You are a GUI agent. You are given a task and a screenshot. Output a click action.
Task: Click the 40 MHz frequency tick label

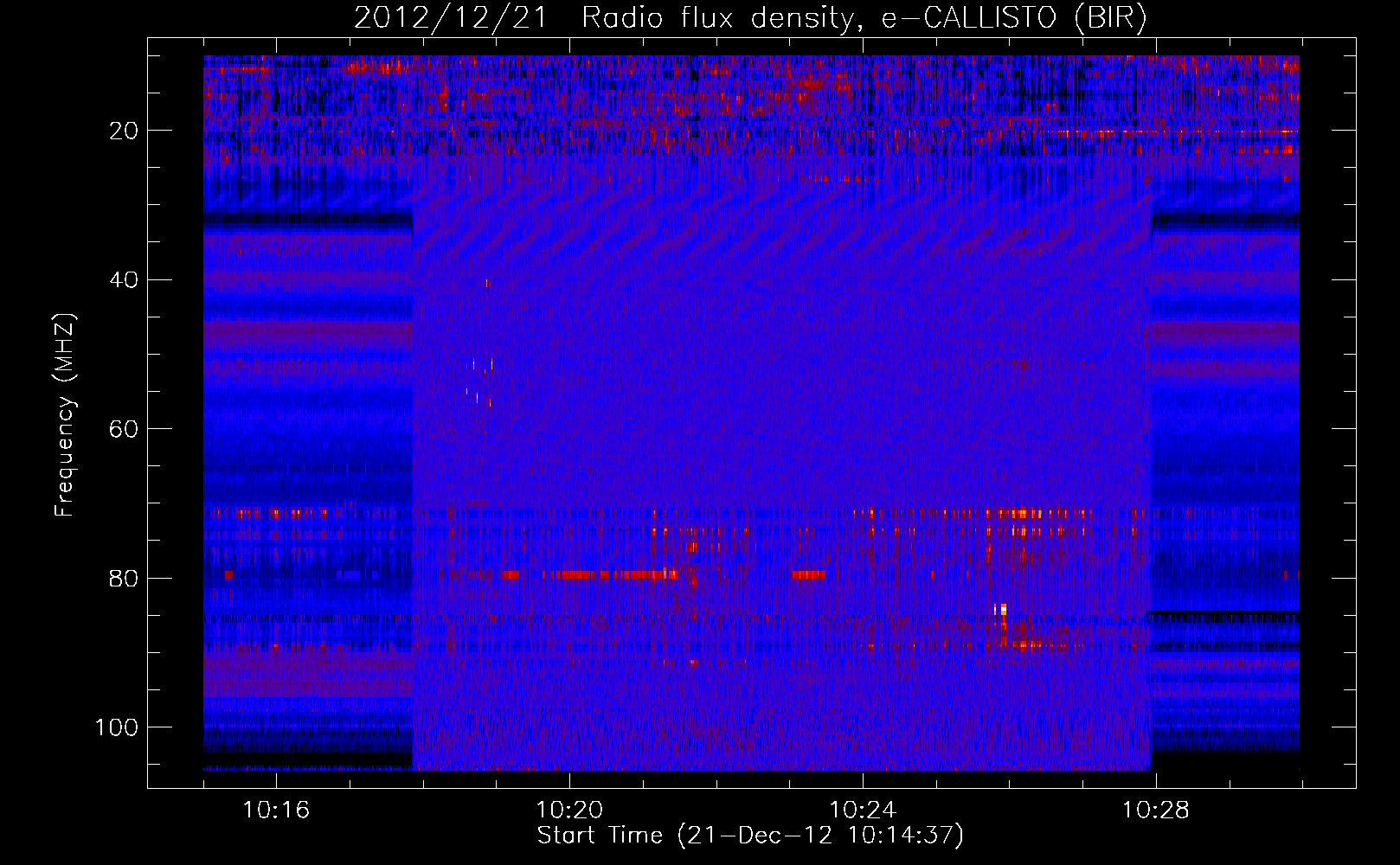[124, 280]
